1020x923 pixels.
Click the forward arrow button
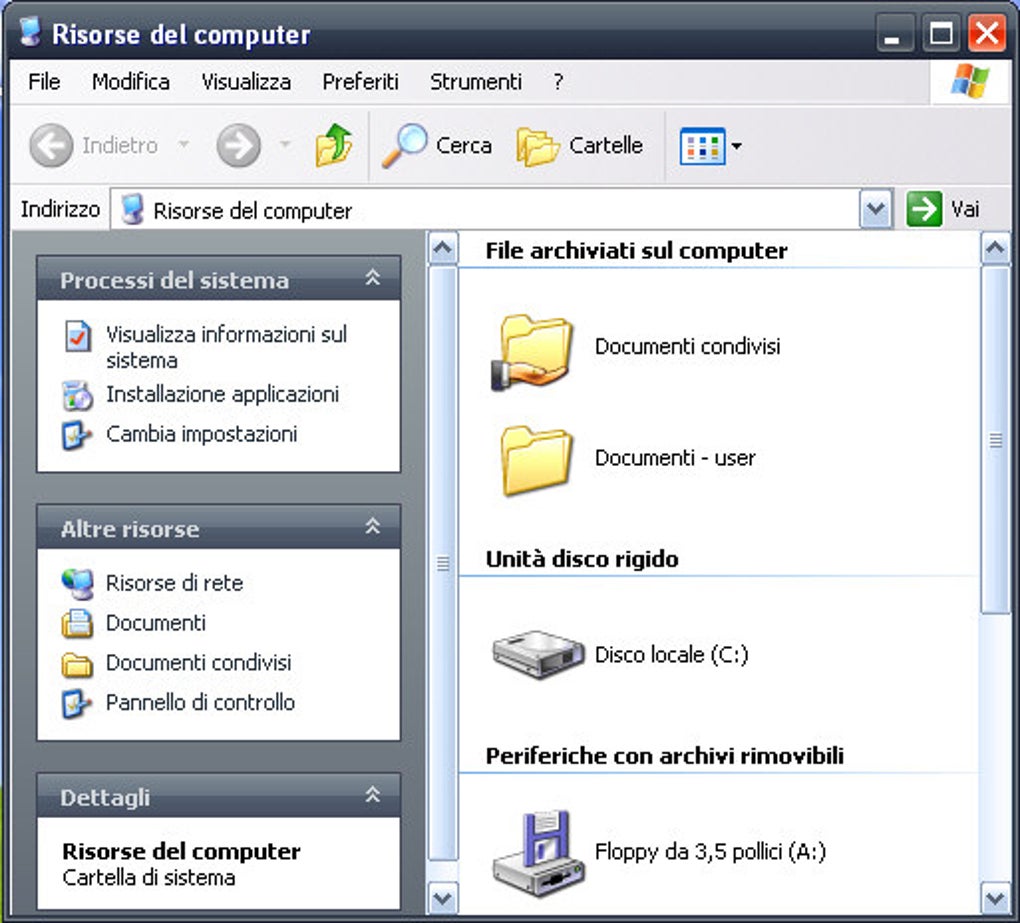click(238, 145)
